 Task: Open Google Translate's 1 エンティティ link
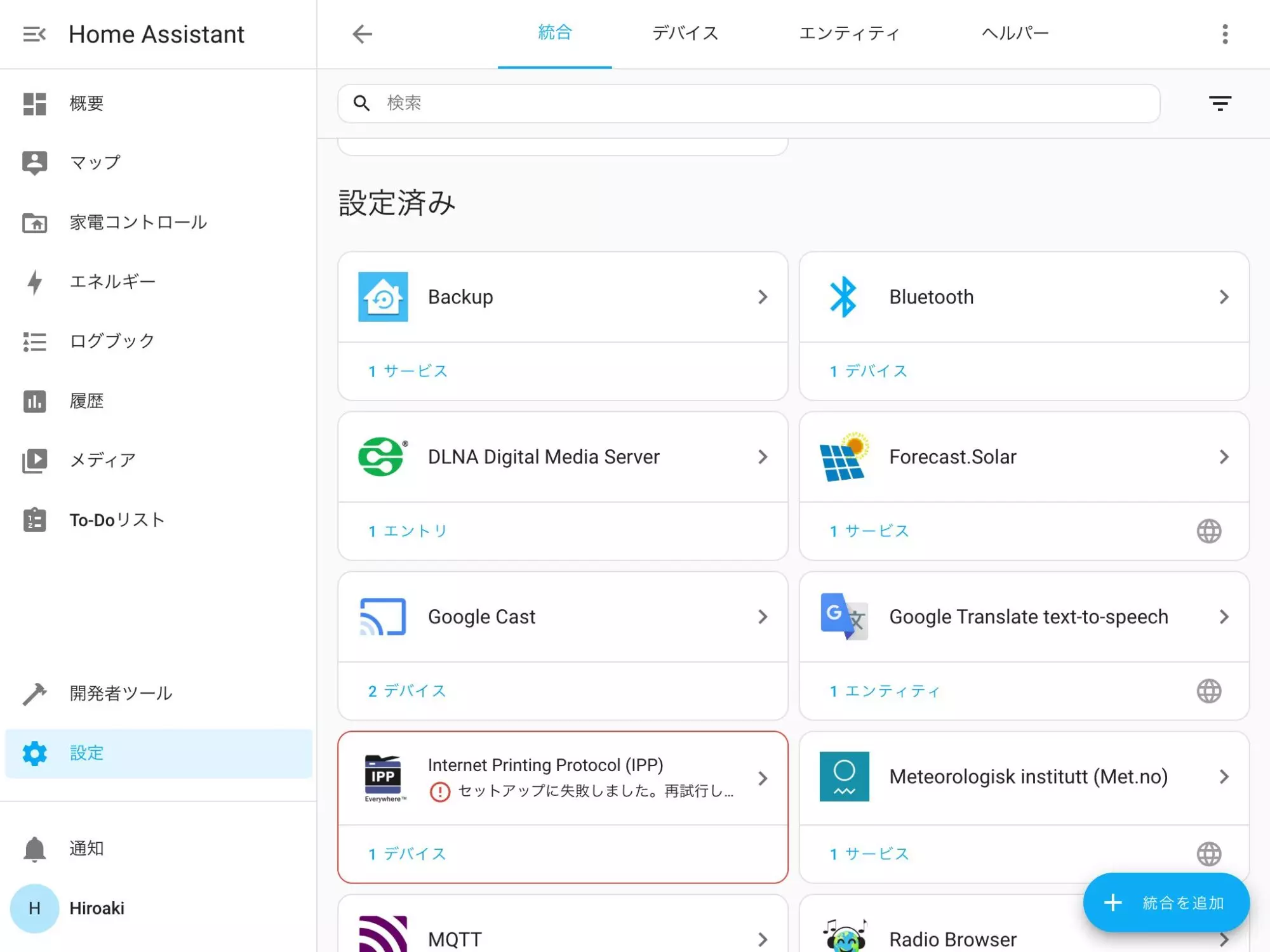[885, 691]
